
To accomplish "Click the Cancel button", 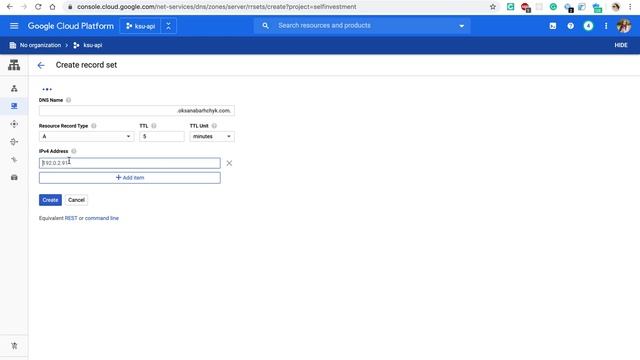I will pyautogui.click(x=76, y=200).
